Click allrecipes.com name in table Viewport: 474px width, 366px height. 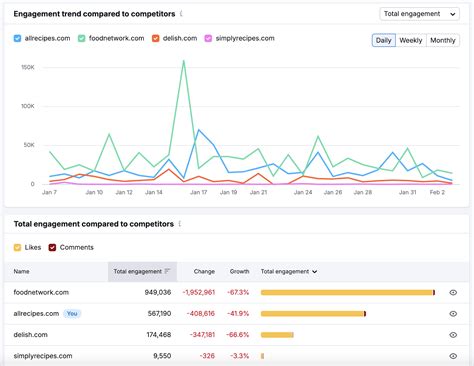point(36,314)
